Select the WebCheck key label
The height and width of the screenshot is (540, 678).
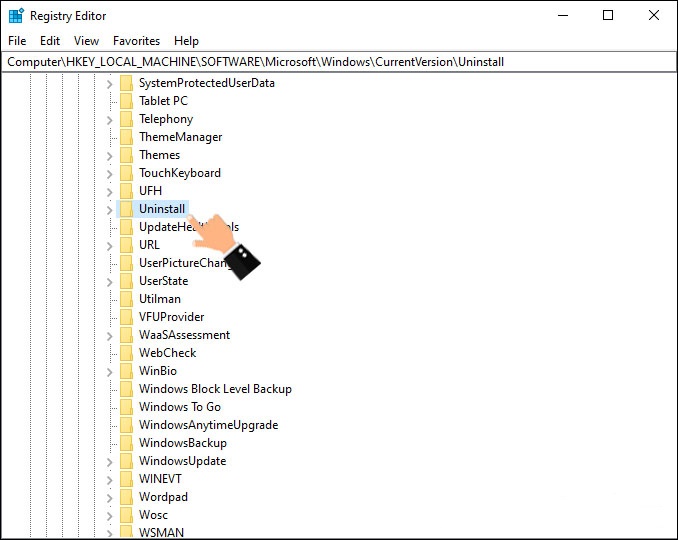(167, 353)
